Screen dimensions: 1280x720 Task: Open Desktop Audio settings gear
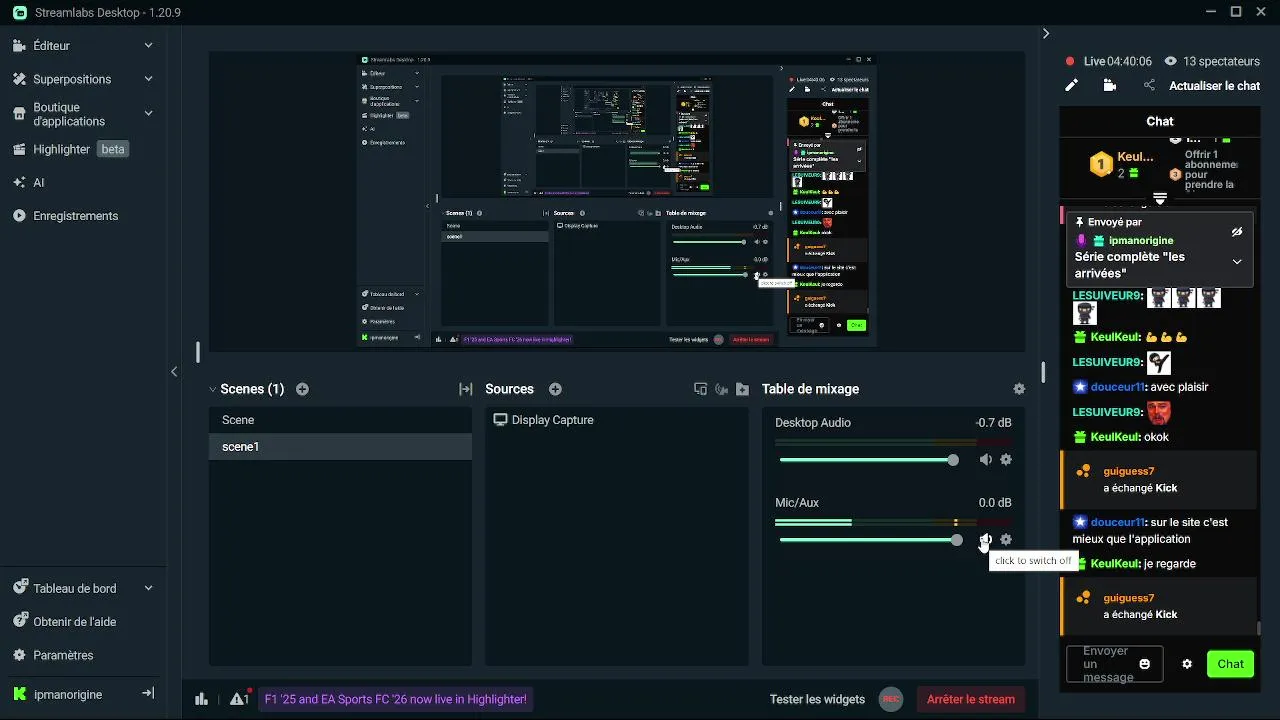[1006, 460]
